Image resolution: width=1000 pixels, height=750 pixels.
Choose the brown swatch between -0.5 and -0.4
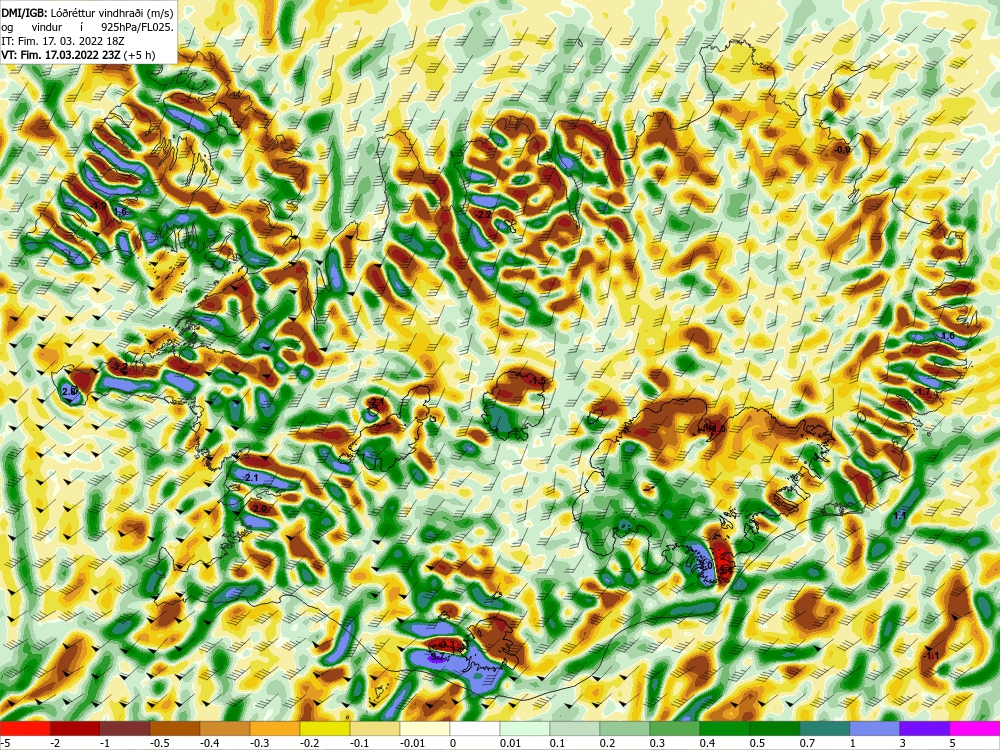coord(175,728)
